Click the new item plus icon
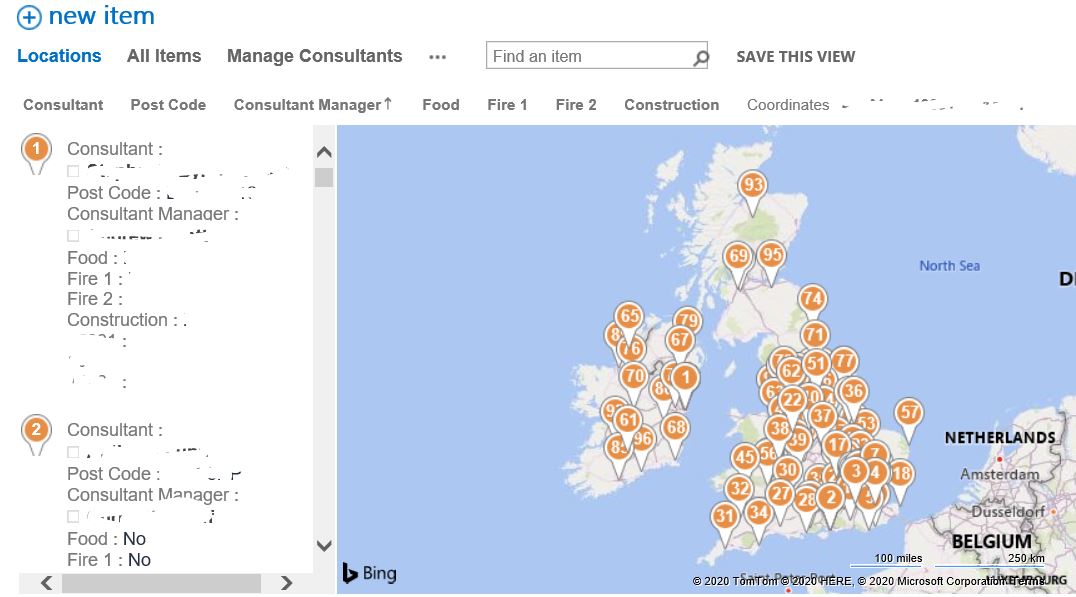Screen dimensions: 1076x597 pos(29,17)
